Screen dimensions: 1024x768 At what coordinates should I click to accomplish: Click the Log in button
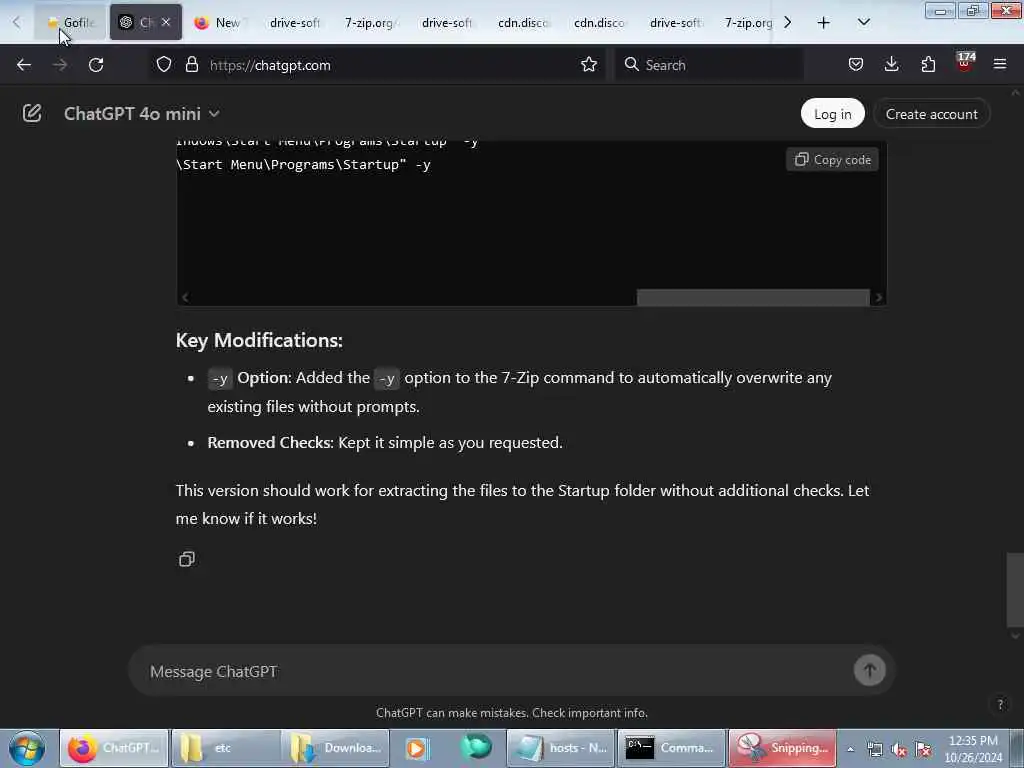coord(833,114)
